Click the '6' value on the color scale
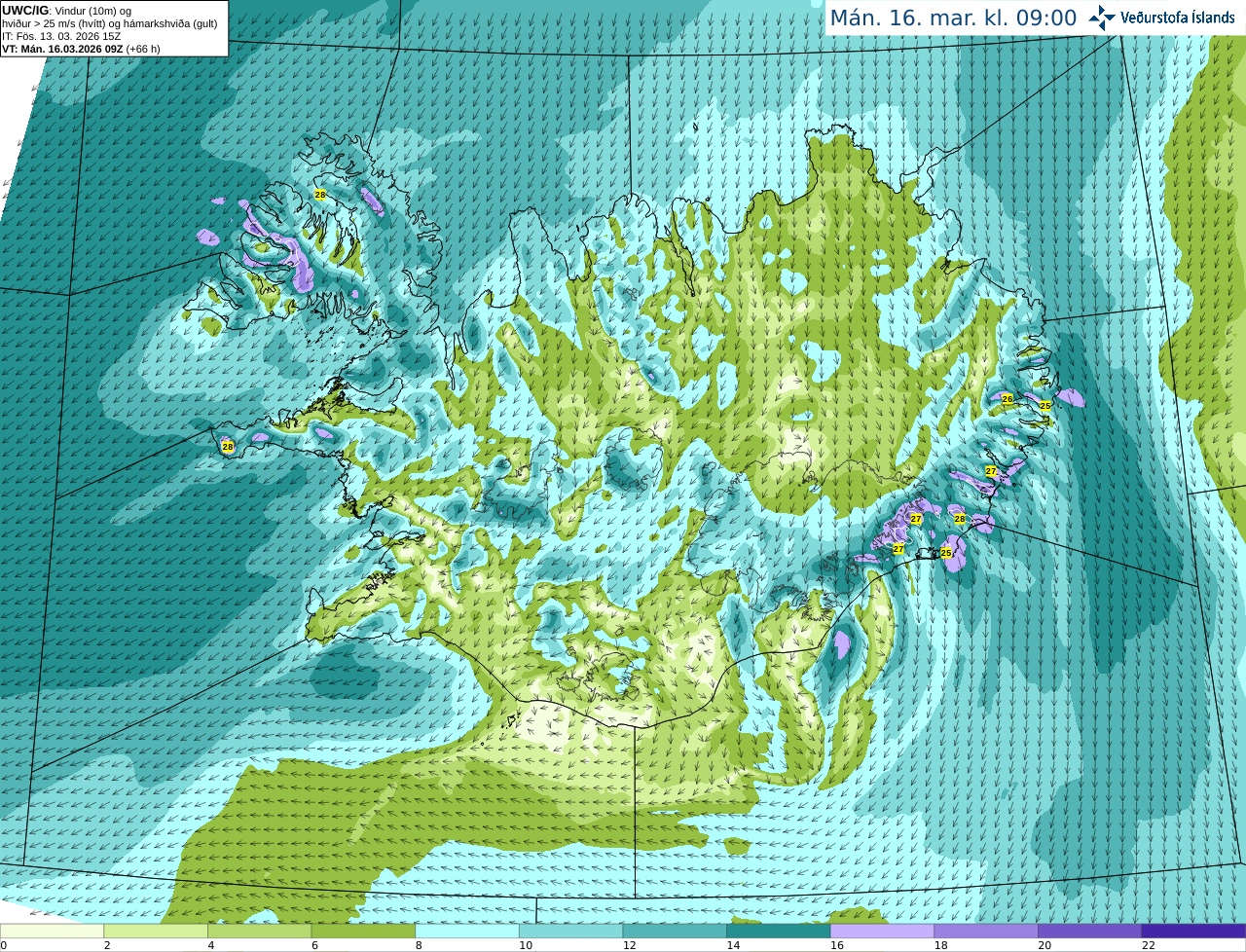This screenshot has width=1246, height=952. click(x=315, y=945)
